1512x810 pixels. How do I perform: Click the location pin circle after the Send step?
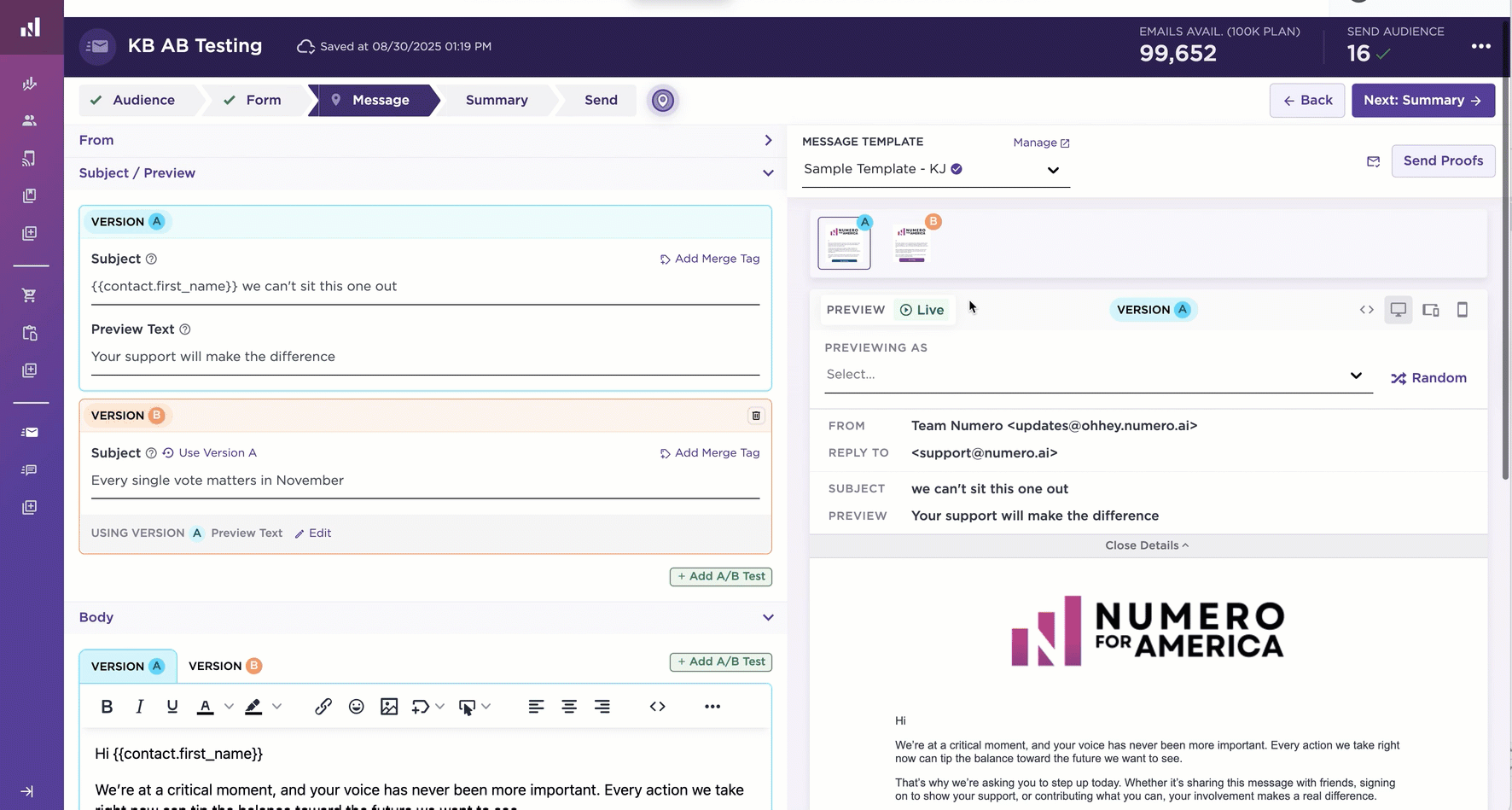pos(663,101)
